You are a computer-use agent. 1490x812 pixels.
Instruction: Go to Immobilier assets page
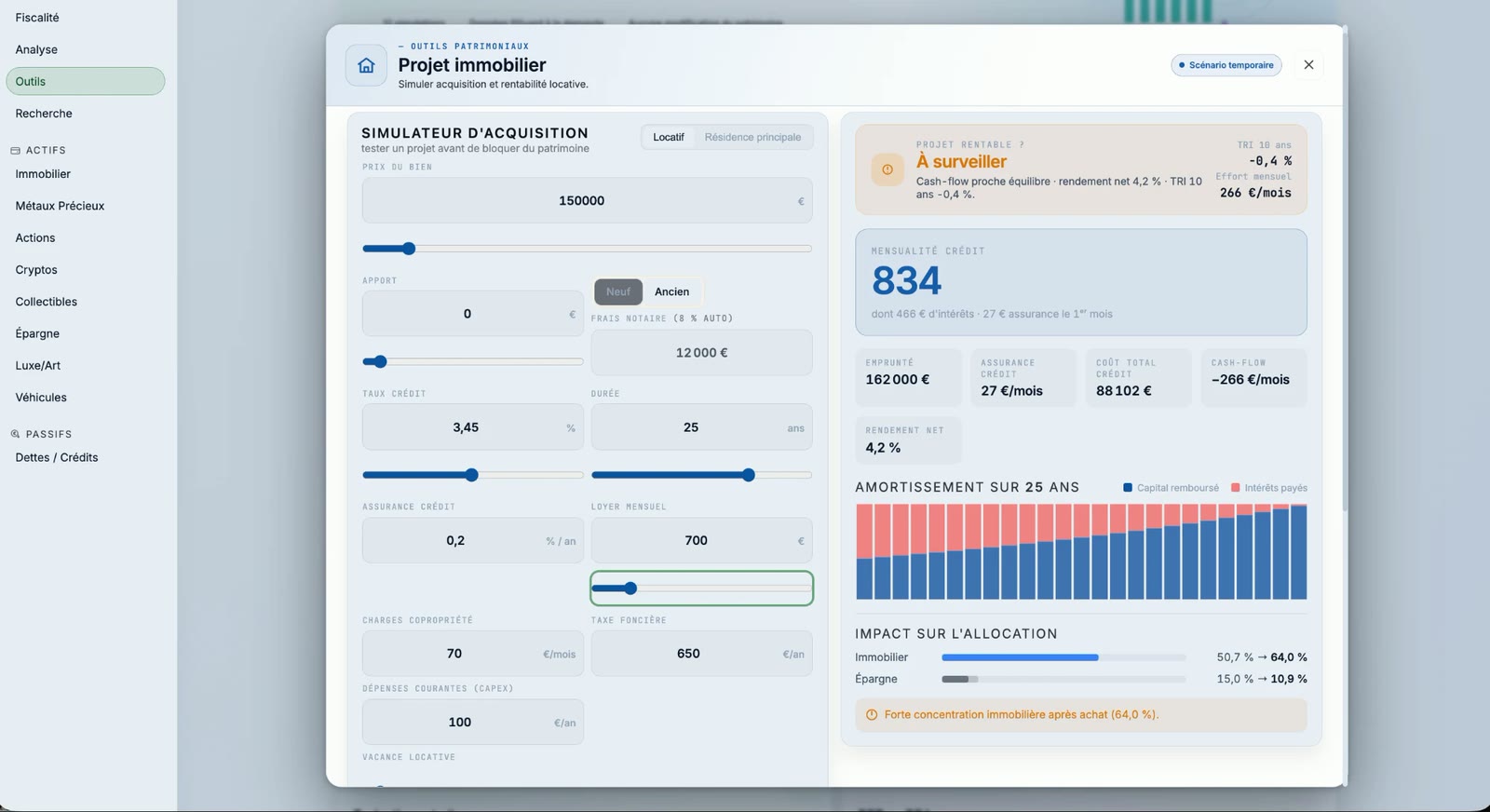coord(43,174)
